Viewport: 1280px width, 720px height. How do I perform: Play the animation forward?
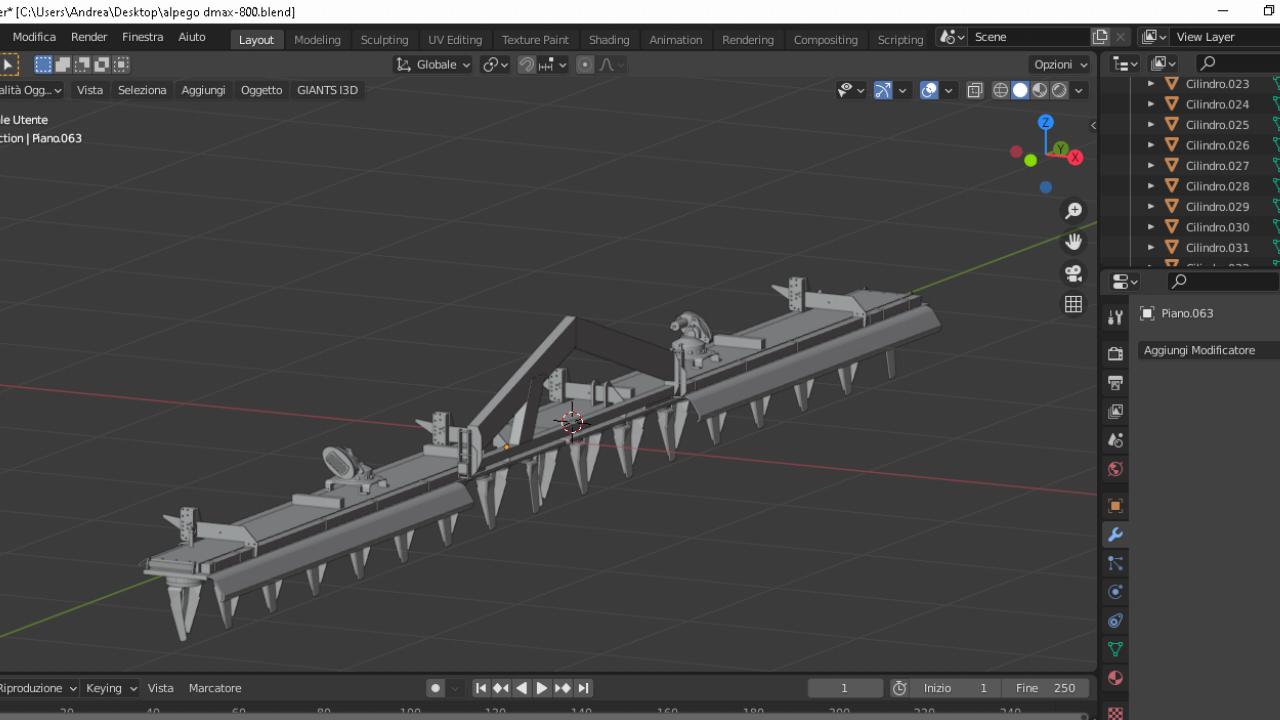tap(542, 688)
